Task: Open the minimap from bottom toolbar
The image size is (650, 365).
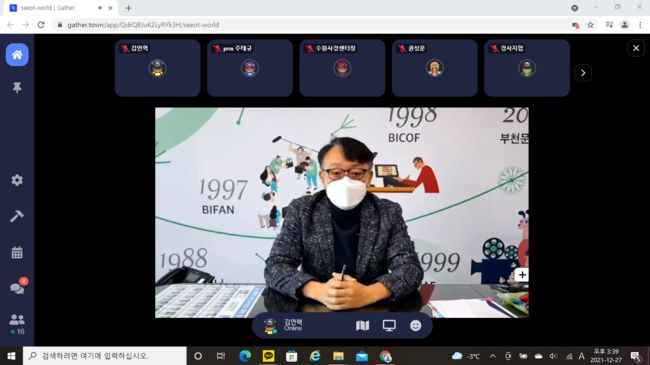Action: click(x=362, y=326)
